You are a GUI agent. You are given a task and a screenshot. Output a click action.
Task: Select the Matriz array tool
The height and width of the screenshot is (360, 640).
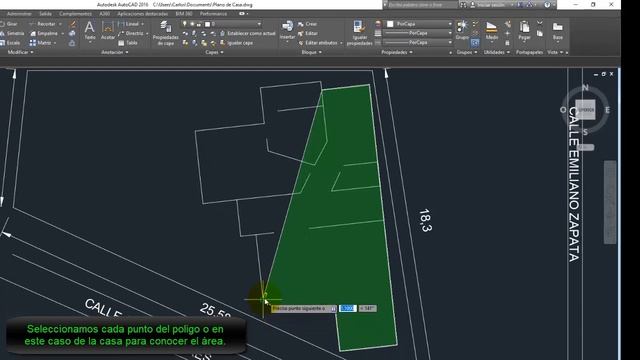point(40,43)
